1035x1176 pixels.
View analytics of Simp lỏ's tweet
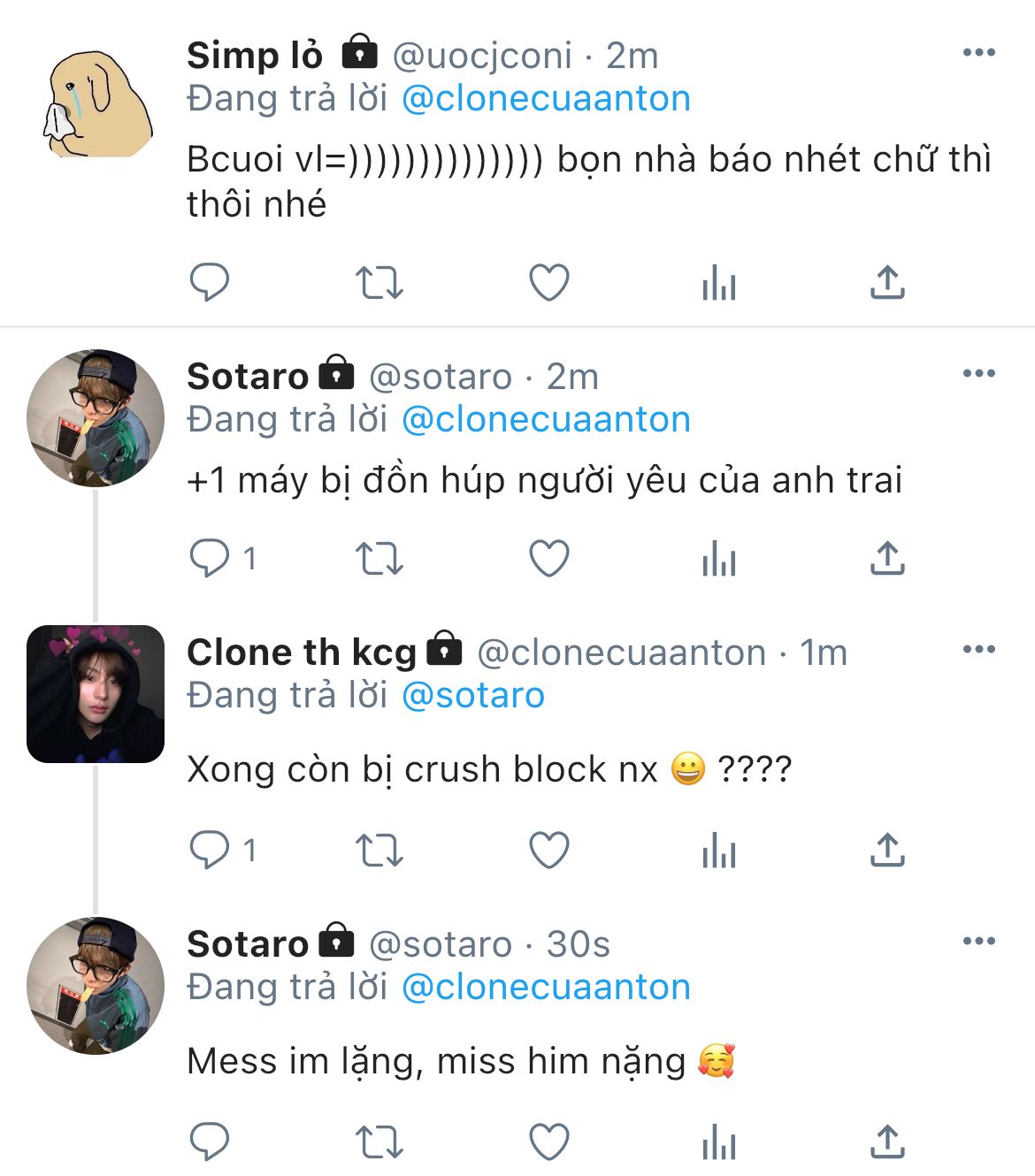point(718,283)
